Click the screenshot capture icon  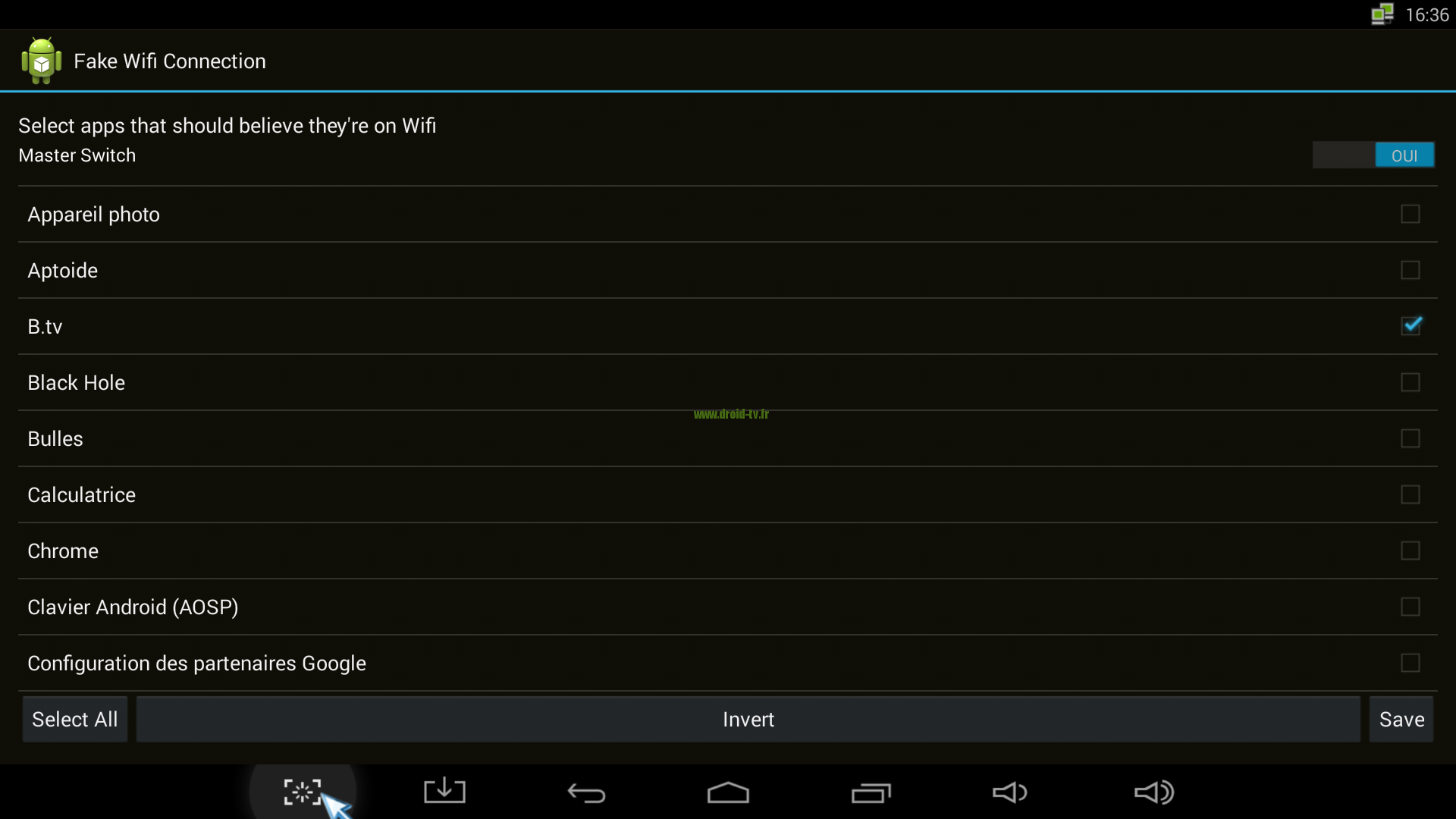click(x=303, y=791)
